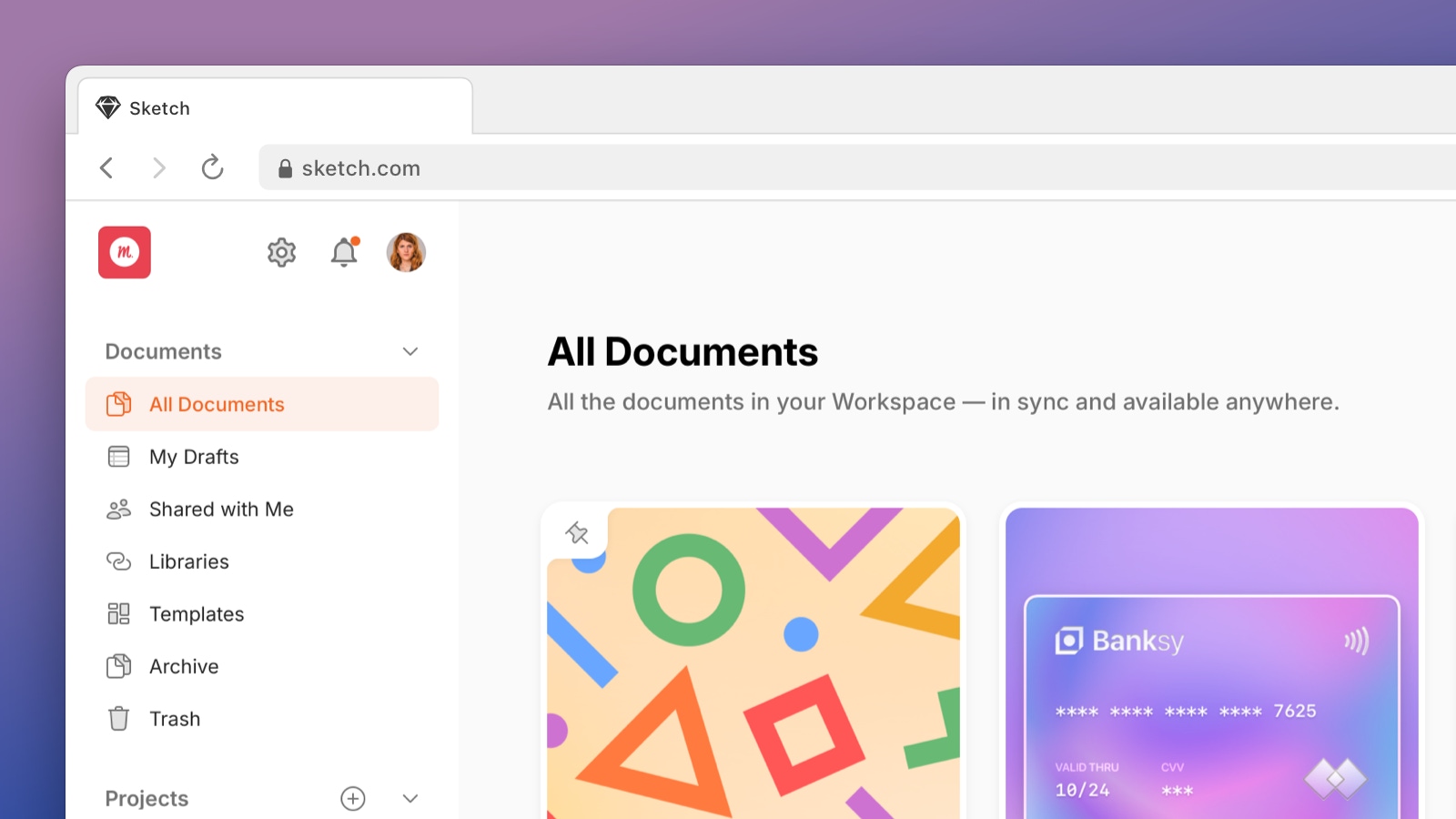Open Libraries via its link icon
The width and height of the screenshot is (1456, 819).
coord(119,561)
